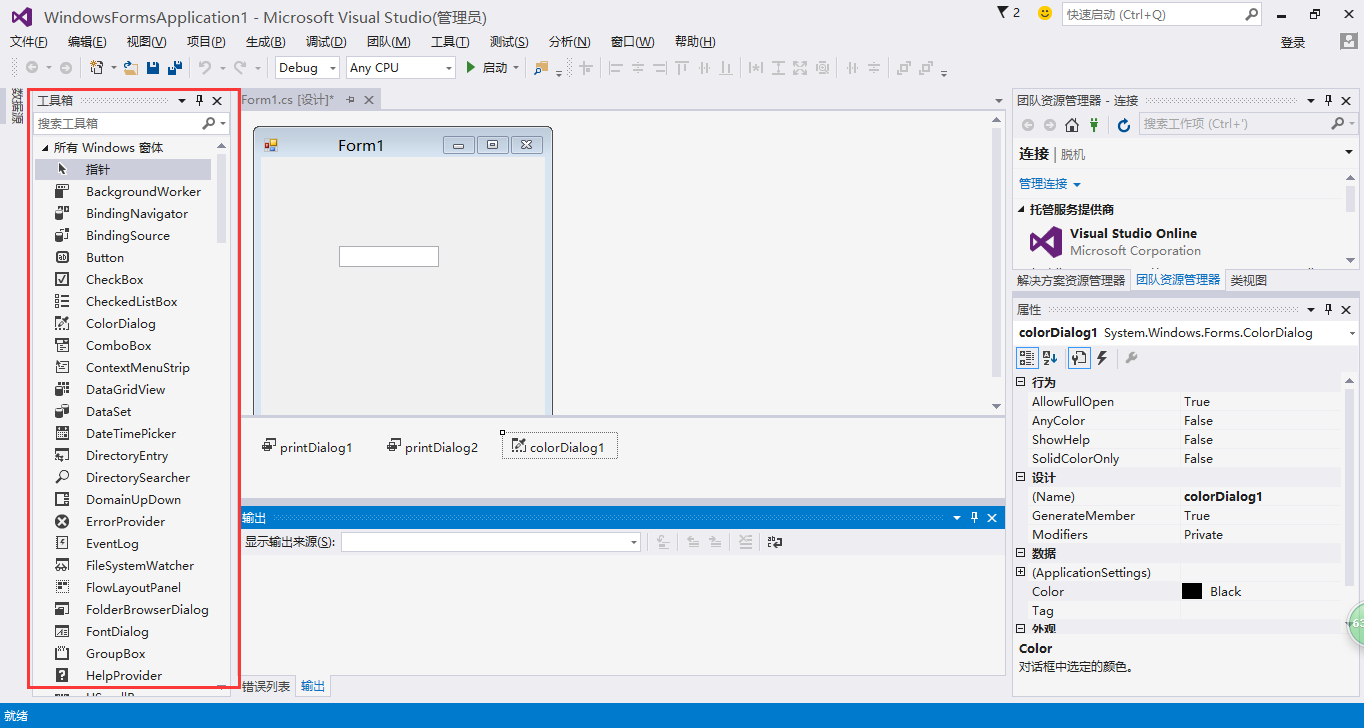Image resolution: width=1364 pixels, height=728 pixels.
Task: Open the 文件(F) menu
Action: [29, 41]
